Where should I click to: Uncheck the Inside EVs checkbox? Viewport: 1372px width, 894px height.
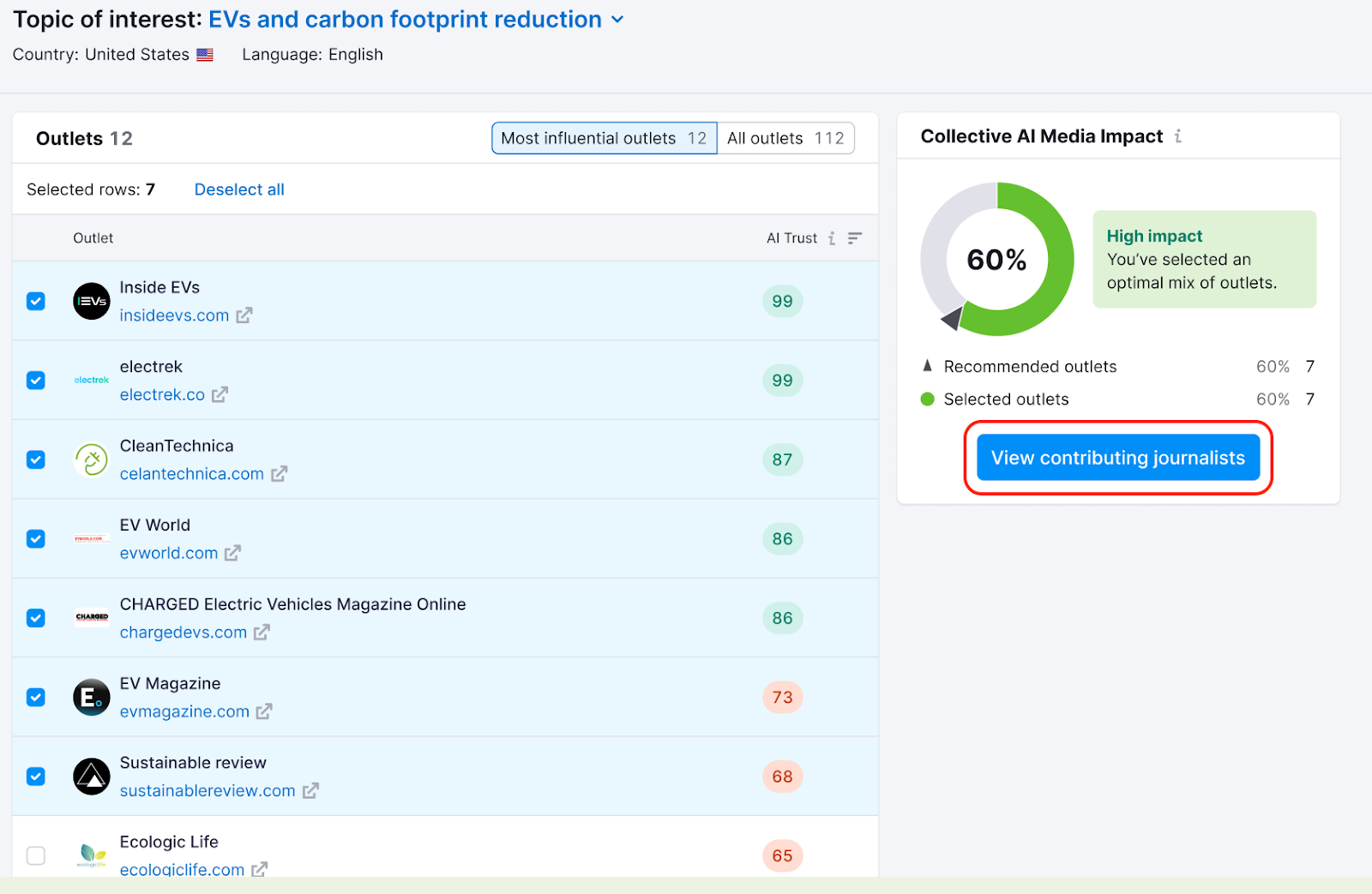pos(36,301)
